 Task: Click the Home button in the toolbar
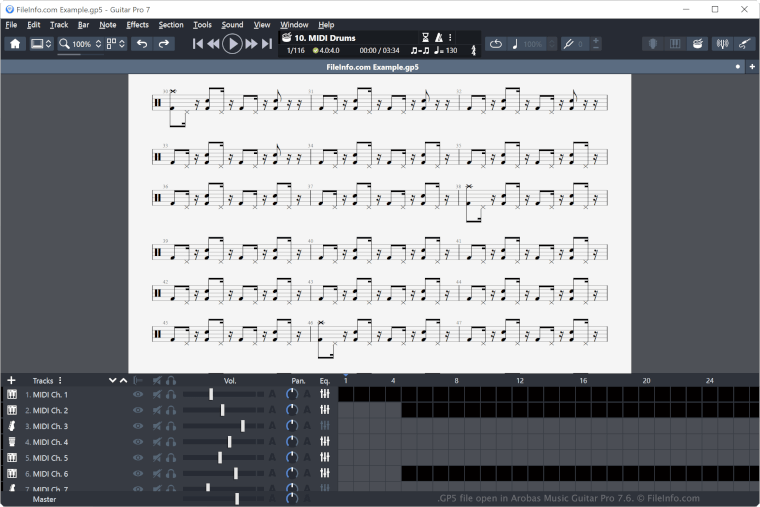pos(15,44)
